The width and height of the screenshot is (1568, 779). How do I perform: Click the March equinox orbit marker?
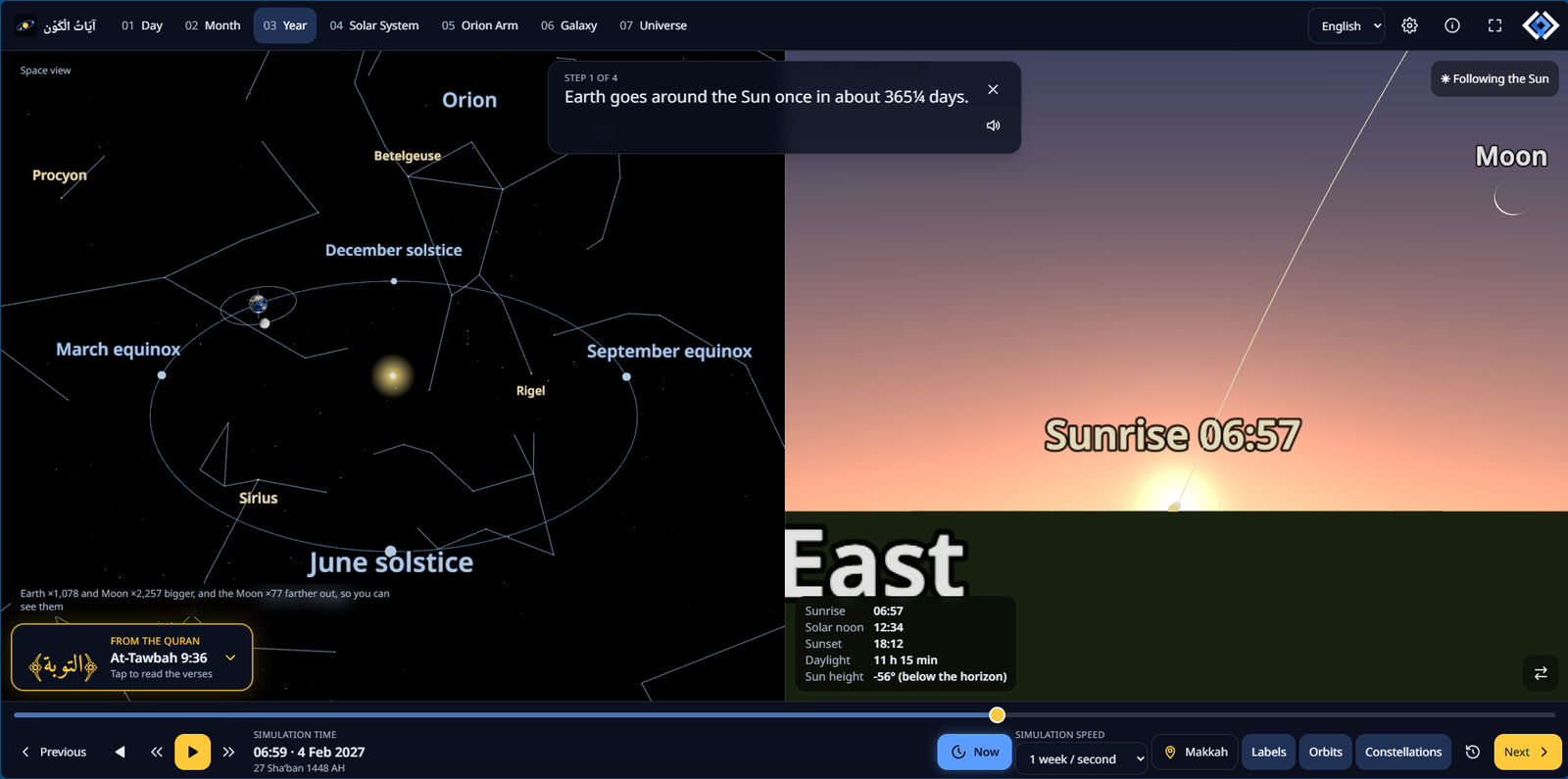tap(162, 375)
